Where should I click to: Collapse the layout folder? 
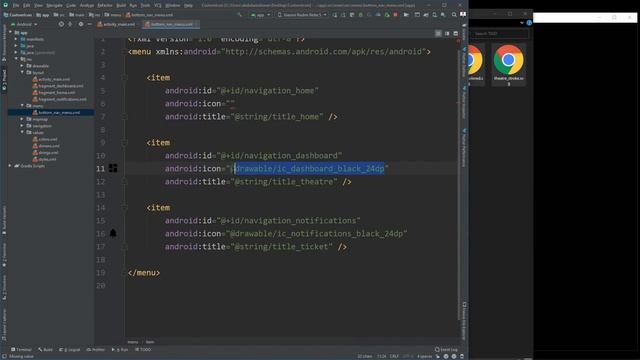[22, 72]
